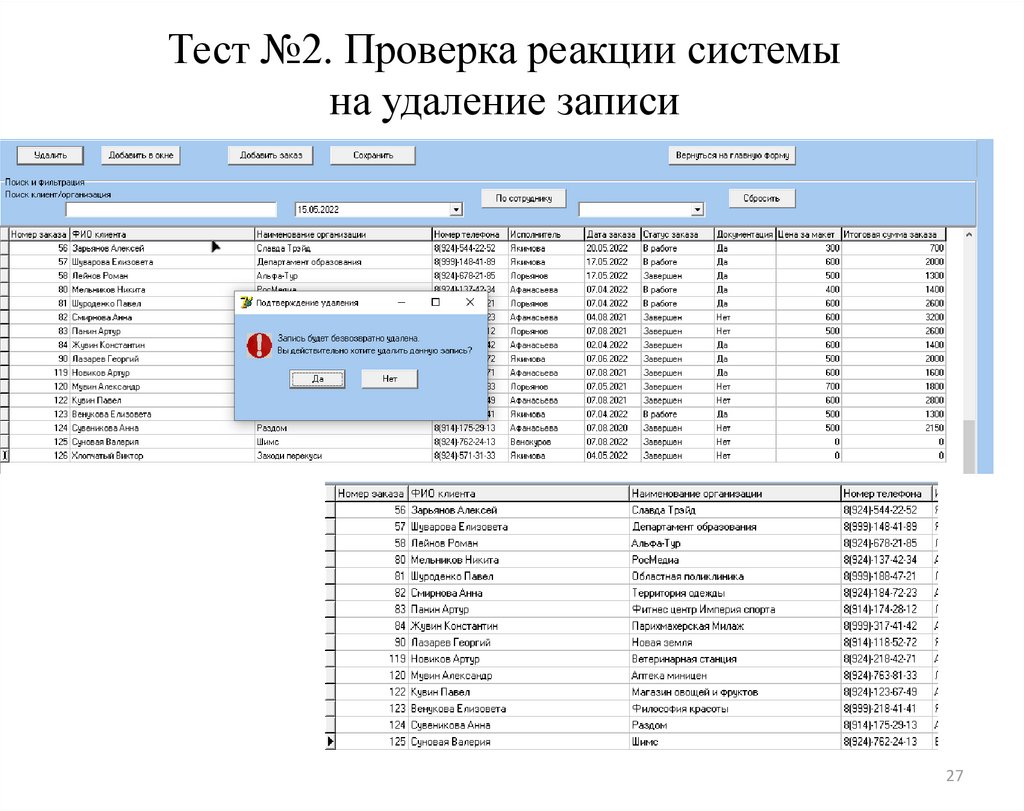This screenshot has width=1024, height=811.
Task: Click the Цена за макет column header
Action: [x=808, y=234]
